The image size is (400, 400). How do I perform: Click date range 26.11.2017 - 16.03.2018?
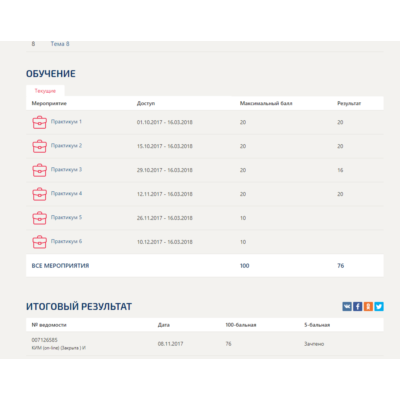[165, 218]
